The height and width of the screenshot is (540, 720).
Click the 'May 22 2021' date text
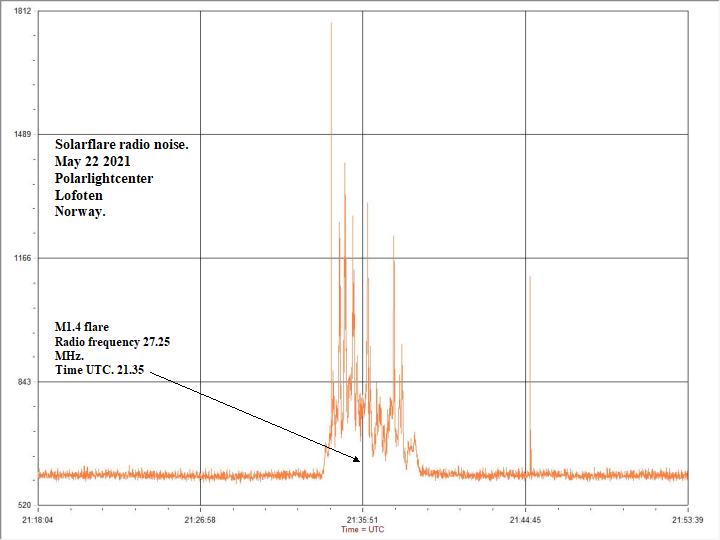(92, 162)
